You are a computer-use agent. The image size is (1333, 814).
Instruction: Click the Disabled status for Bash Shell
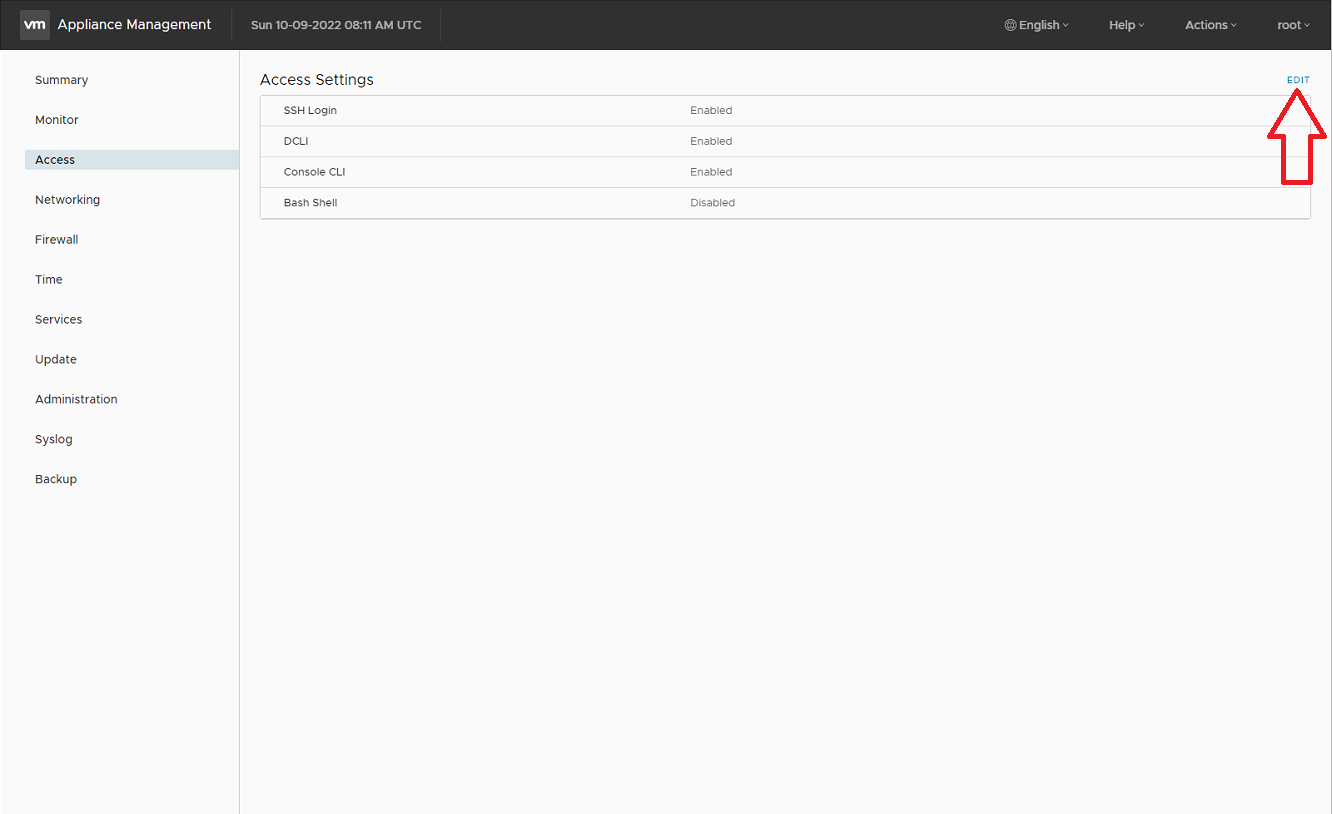pyautogui.click(x=712, y=203)
